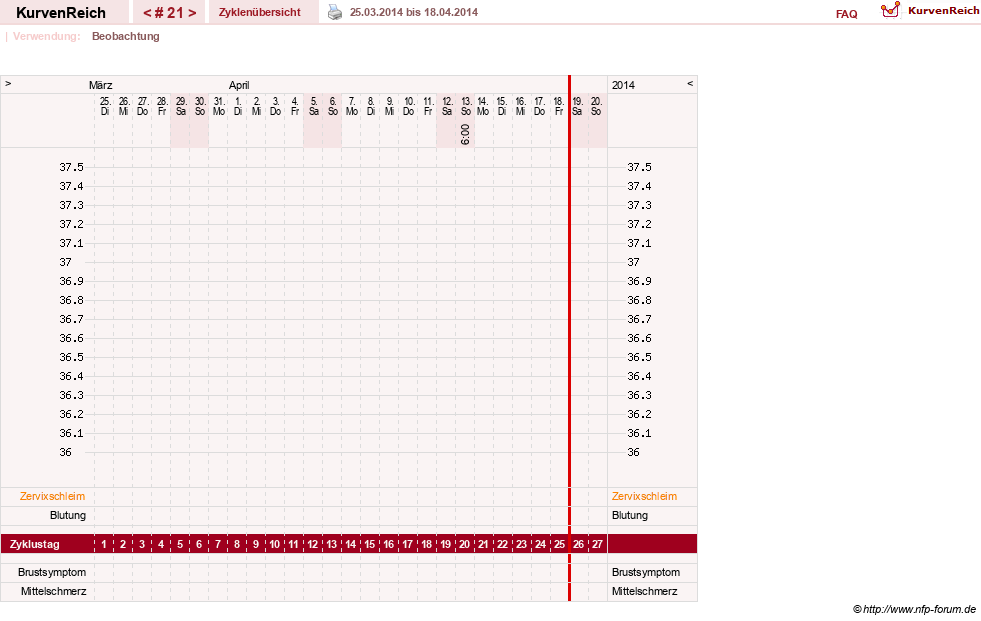This screenshot has width=981, height=621.
Task: Click the April month label
Action: click(x=239, y=85)
